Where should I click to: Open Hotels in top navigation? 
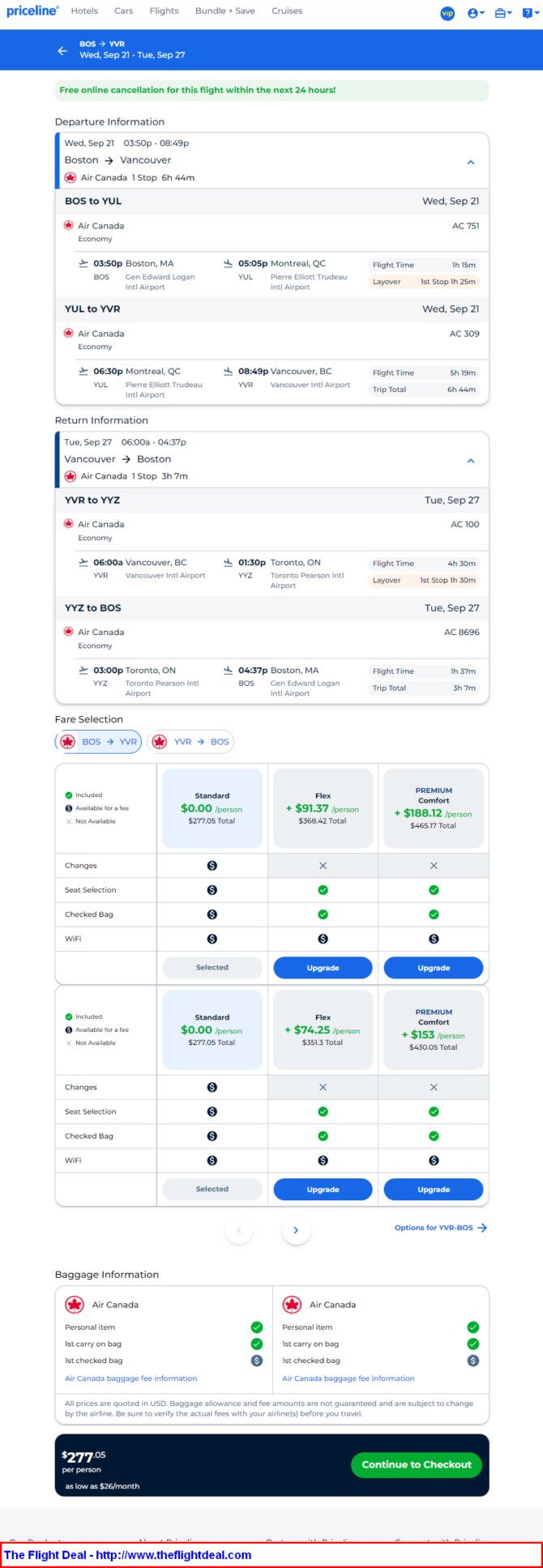tap(84, 11)
